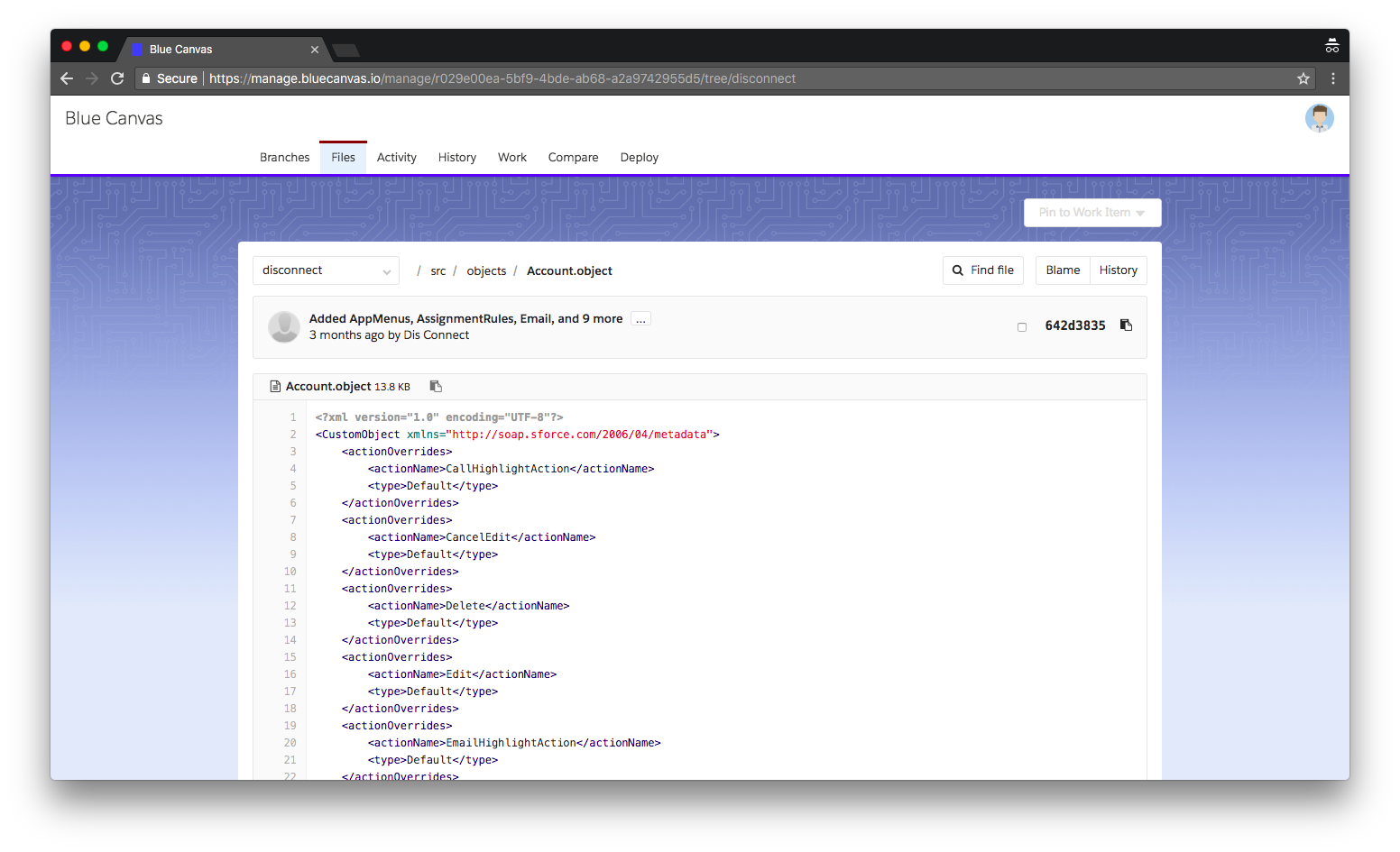This screenshot has height=852, width=1400.
Task: Open commit 'Added AppMenus, AssignmentRules, Email, and 9 more'
Action: tap(465, 319)
